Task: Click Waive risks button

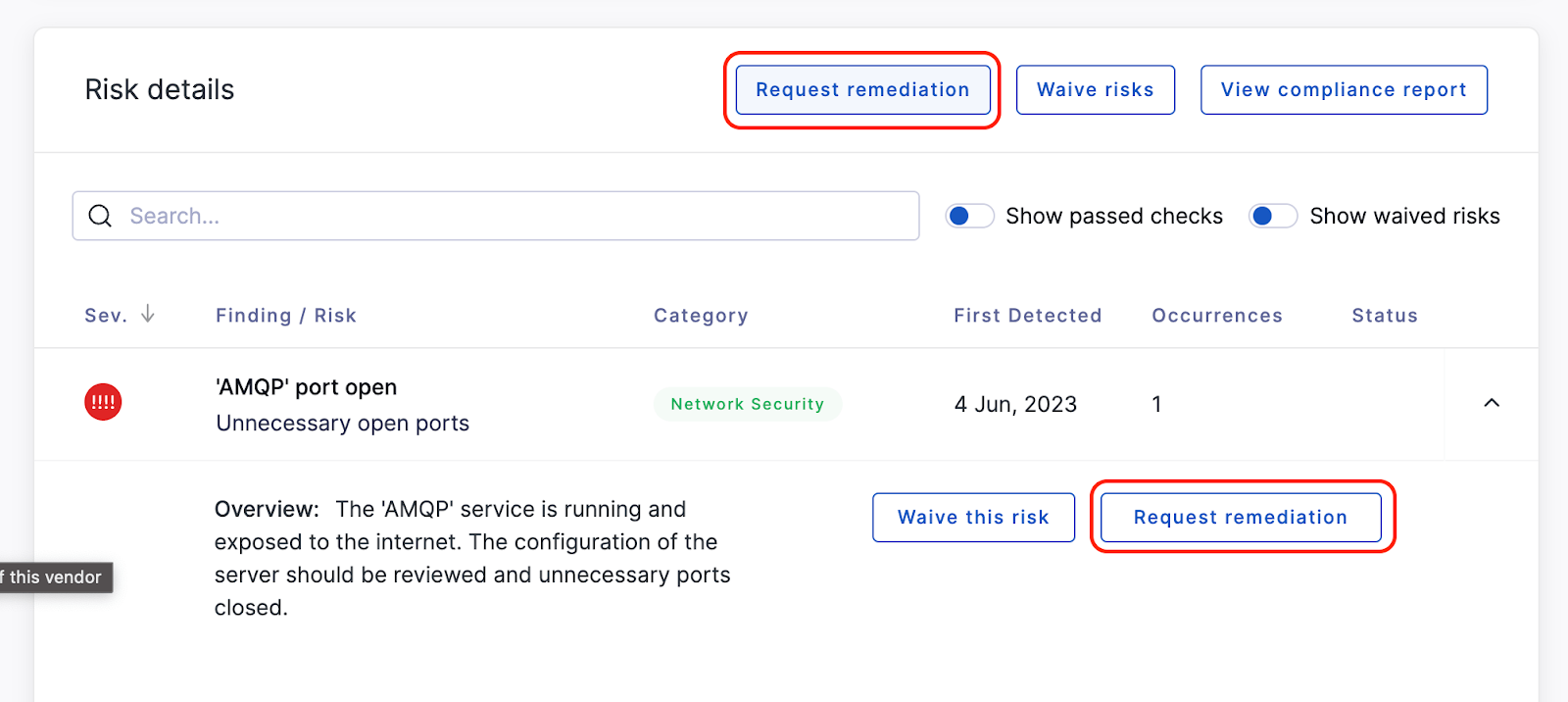Action: point(1096,90)
